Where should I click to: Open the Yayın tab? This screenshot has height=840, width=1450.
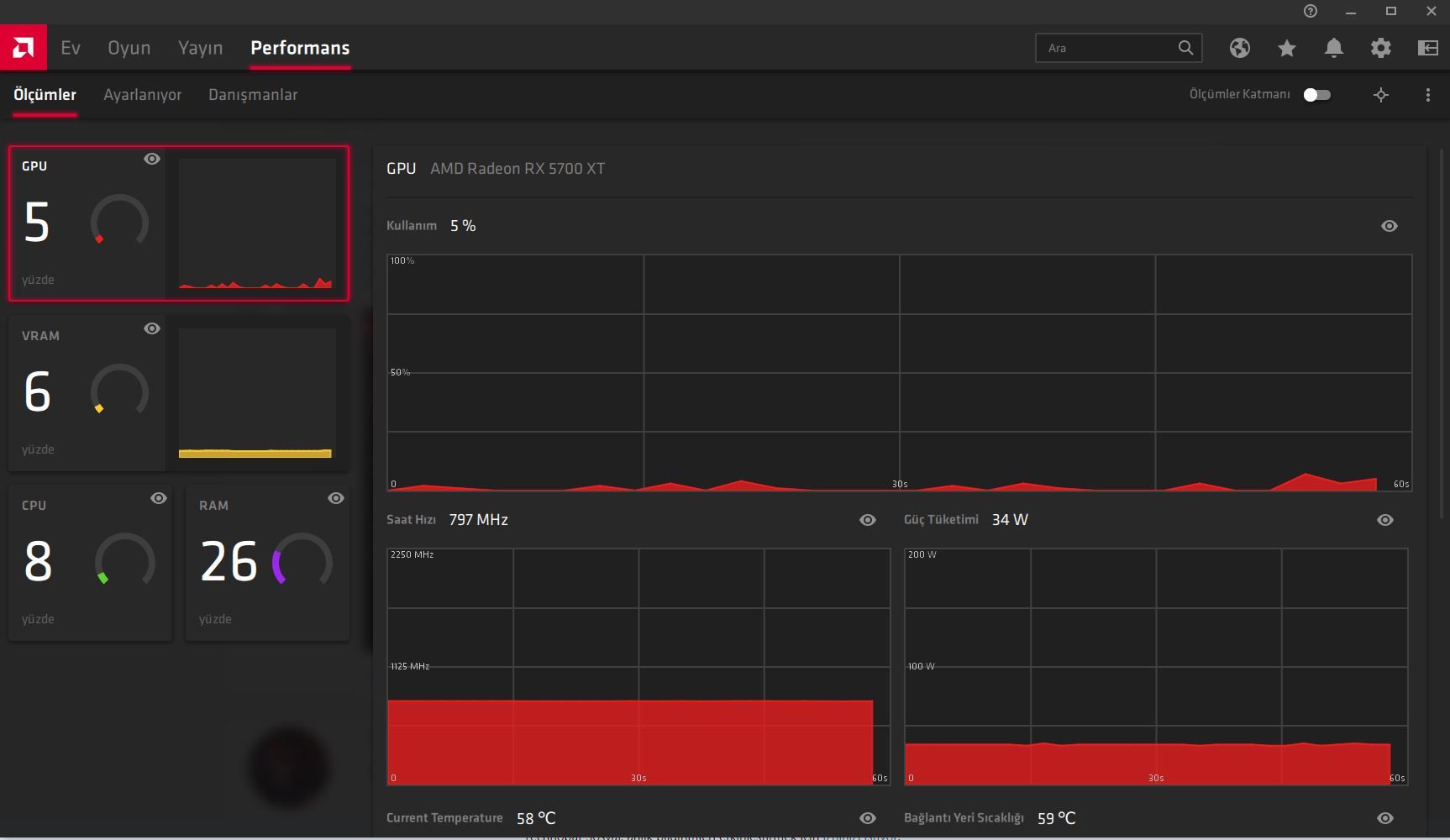coord(201,48)
